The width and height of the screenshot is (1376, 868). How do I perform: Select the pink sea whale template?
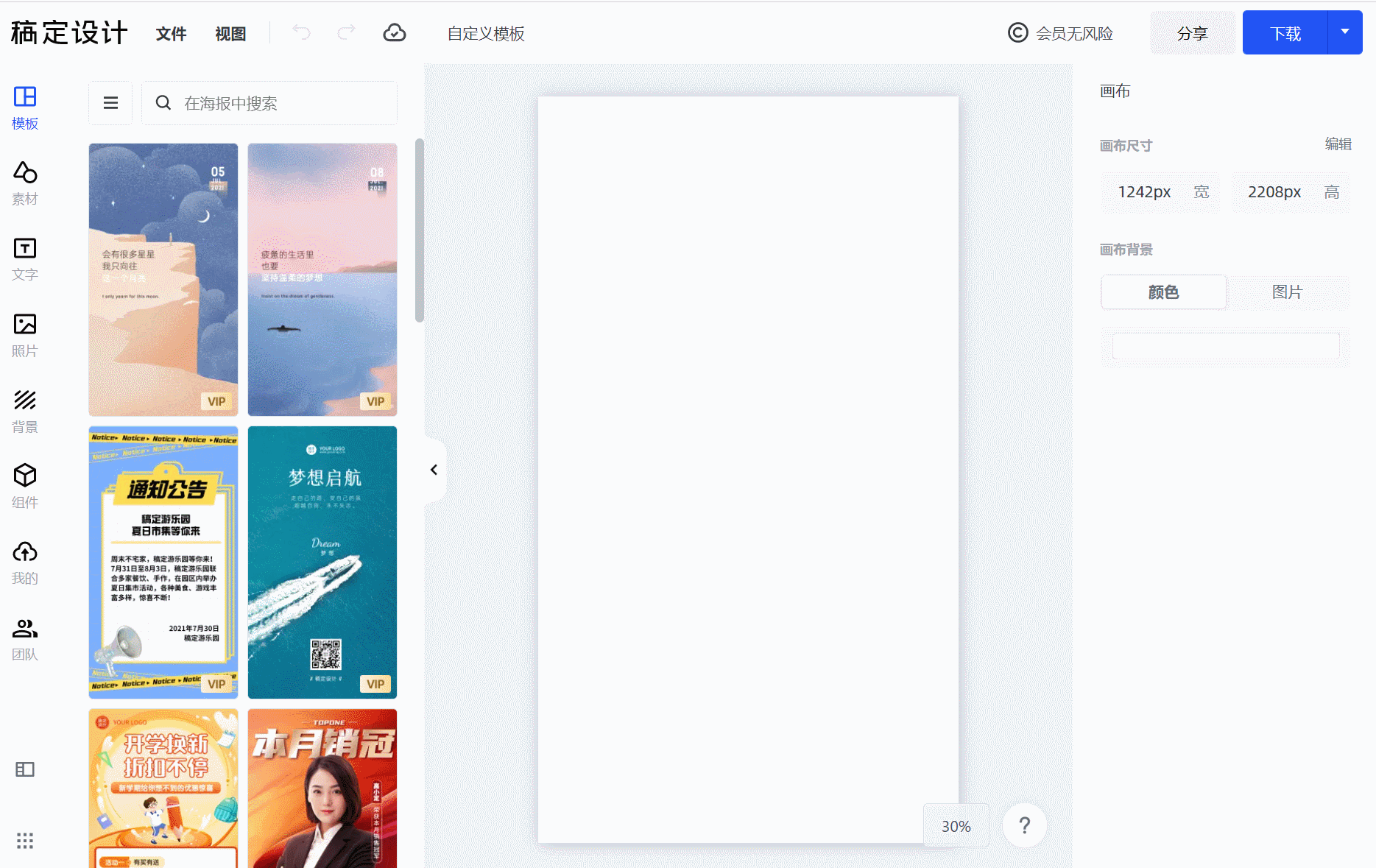322,280
